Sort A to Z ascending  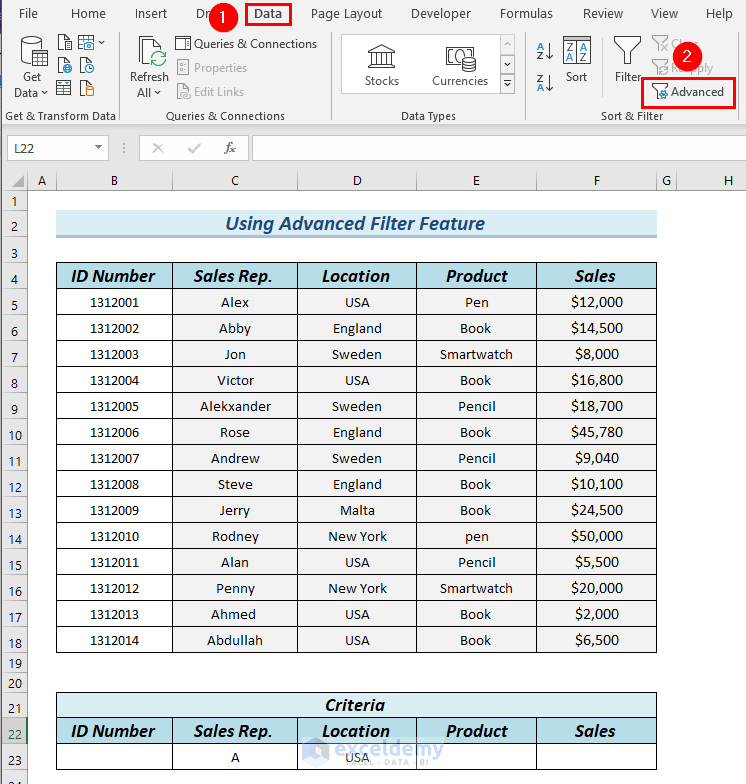click(x=544, y=51)
